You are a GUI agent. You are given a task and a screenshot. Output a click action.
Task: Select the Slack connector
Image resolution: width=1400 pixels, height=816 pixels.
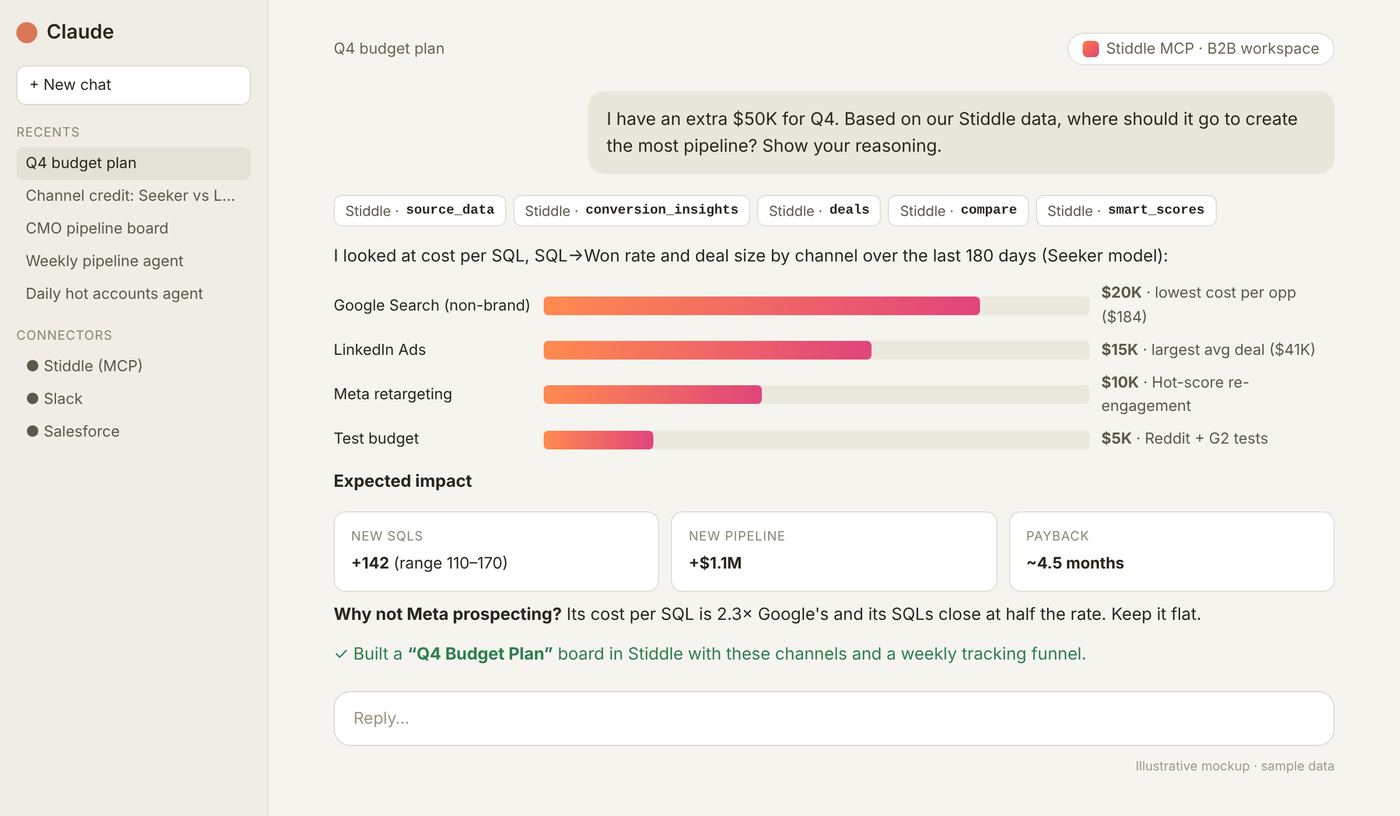[133, 398]
